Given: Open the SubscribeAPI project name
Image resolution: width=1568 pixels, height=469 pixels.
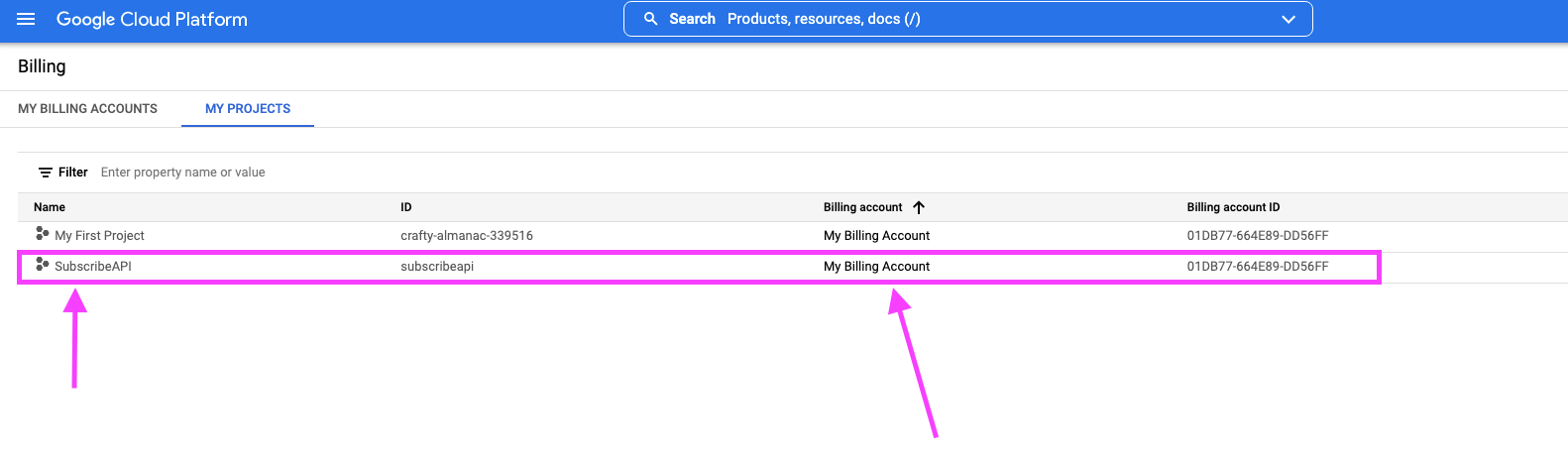Looking at the screenshot, I should coord(93,267).
